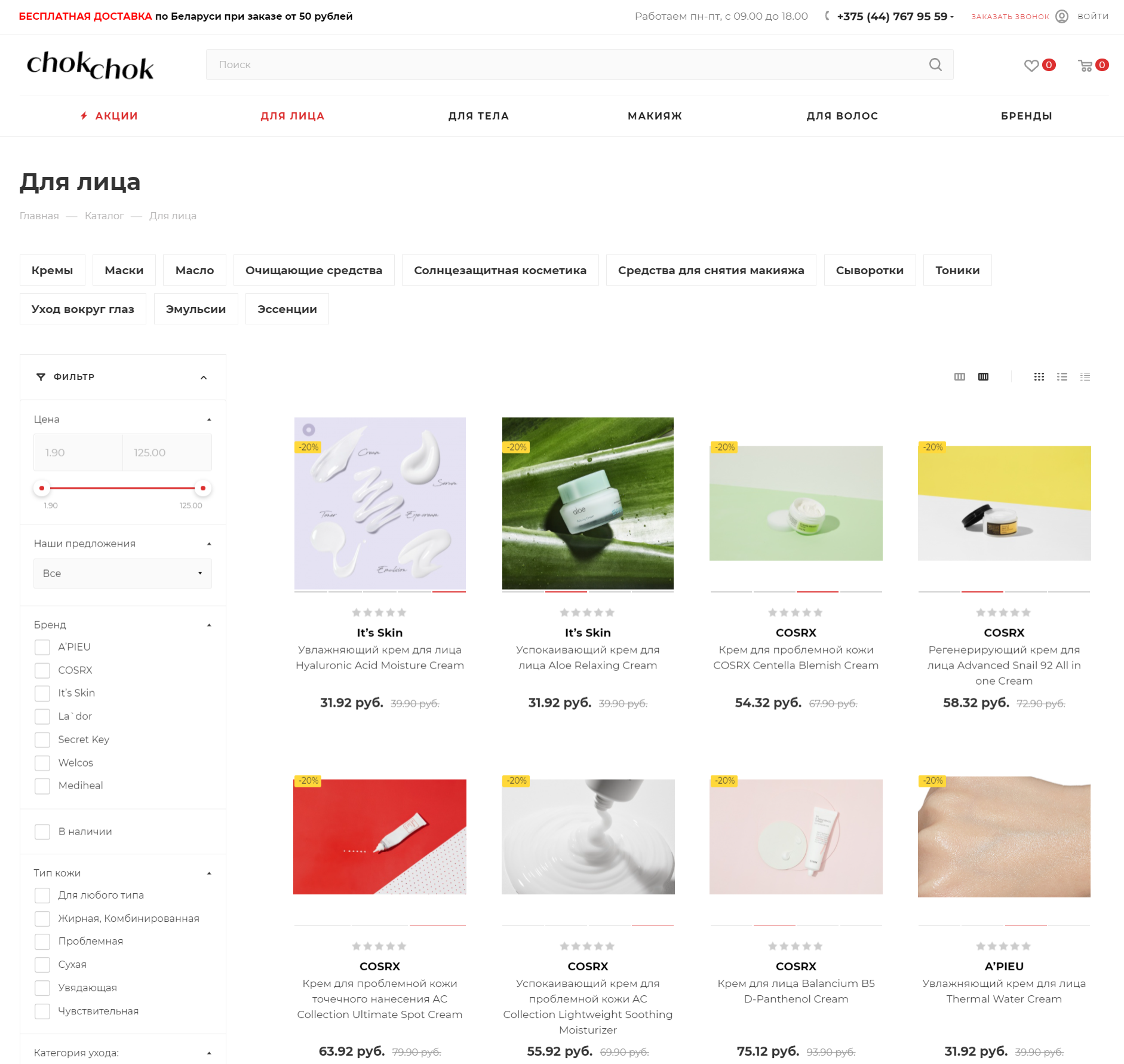Click the red price range track

pos(122,488)
